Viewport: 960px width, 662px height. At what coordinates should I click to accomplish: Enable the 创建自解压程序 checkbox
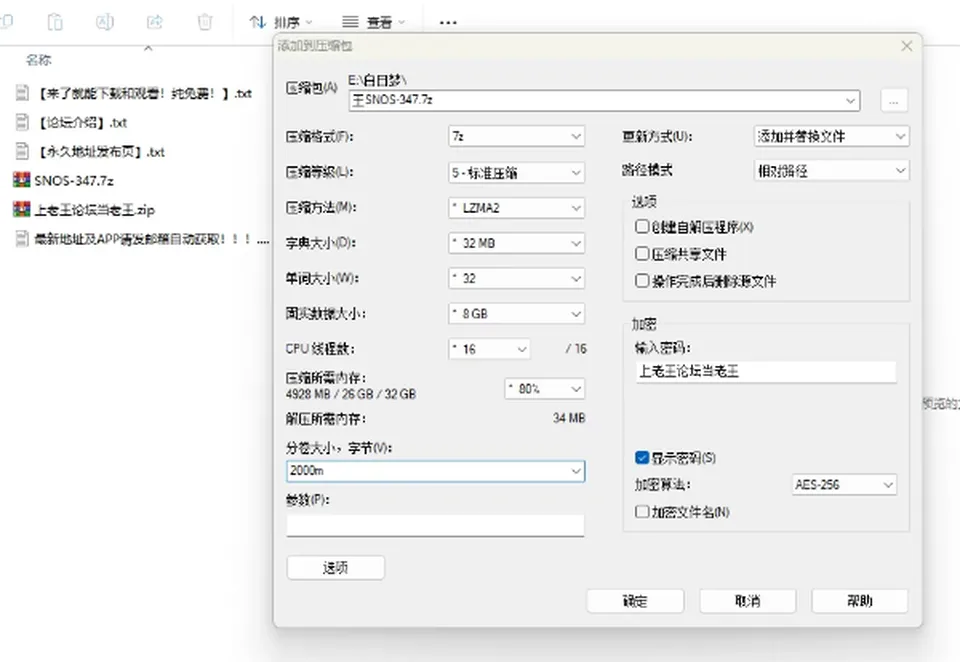pyautogui.click(x=642, y=227)
